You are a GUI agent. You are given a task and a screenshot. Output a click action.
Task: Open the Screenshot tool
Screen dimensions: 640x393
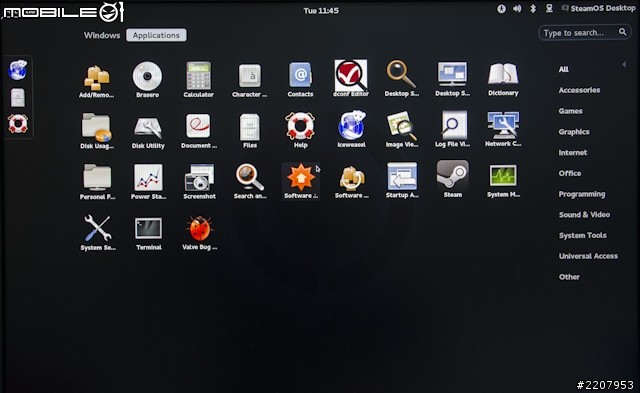click(x=199, y=182)
